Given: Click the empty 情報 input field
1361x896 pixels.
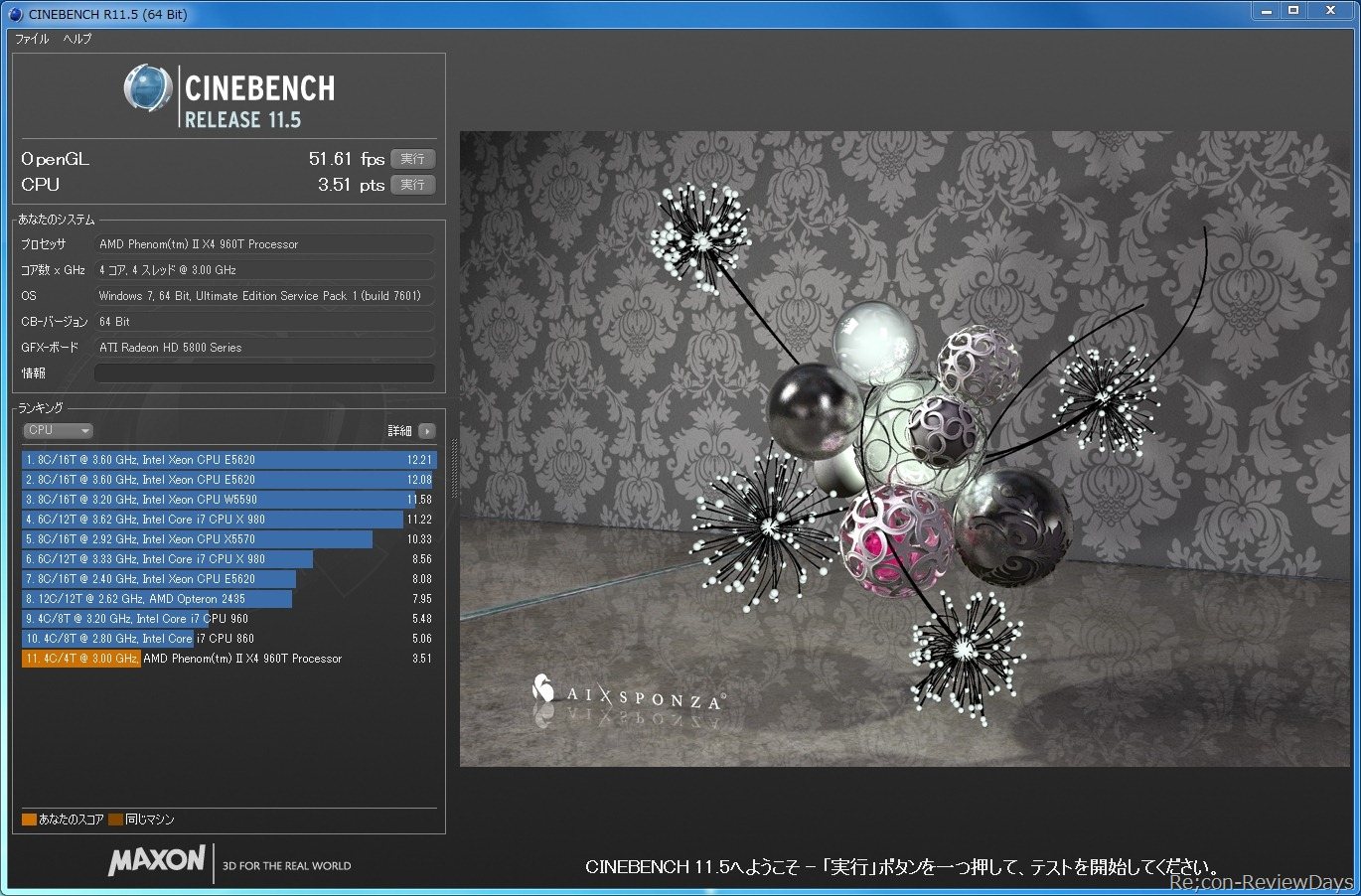Looking at the screenshot, I should tap(264, 373).
